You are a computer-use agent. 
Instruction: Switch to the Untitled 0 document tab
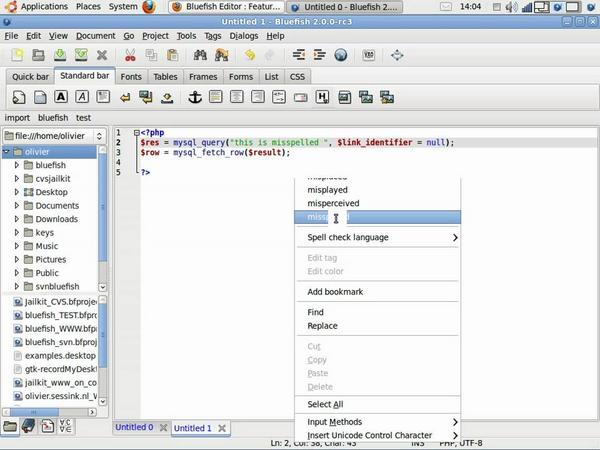134,427
